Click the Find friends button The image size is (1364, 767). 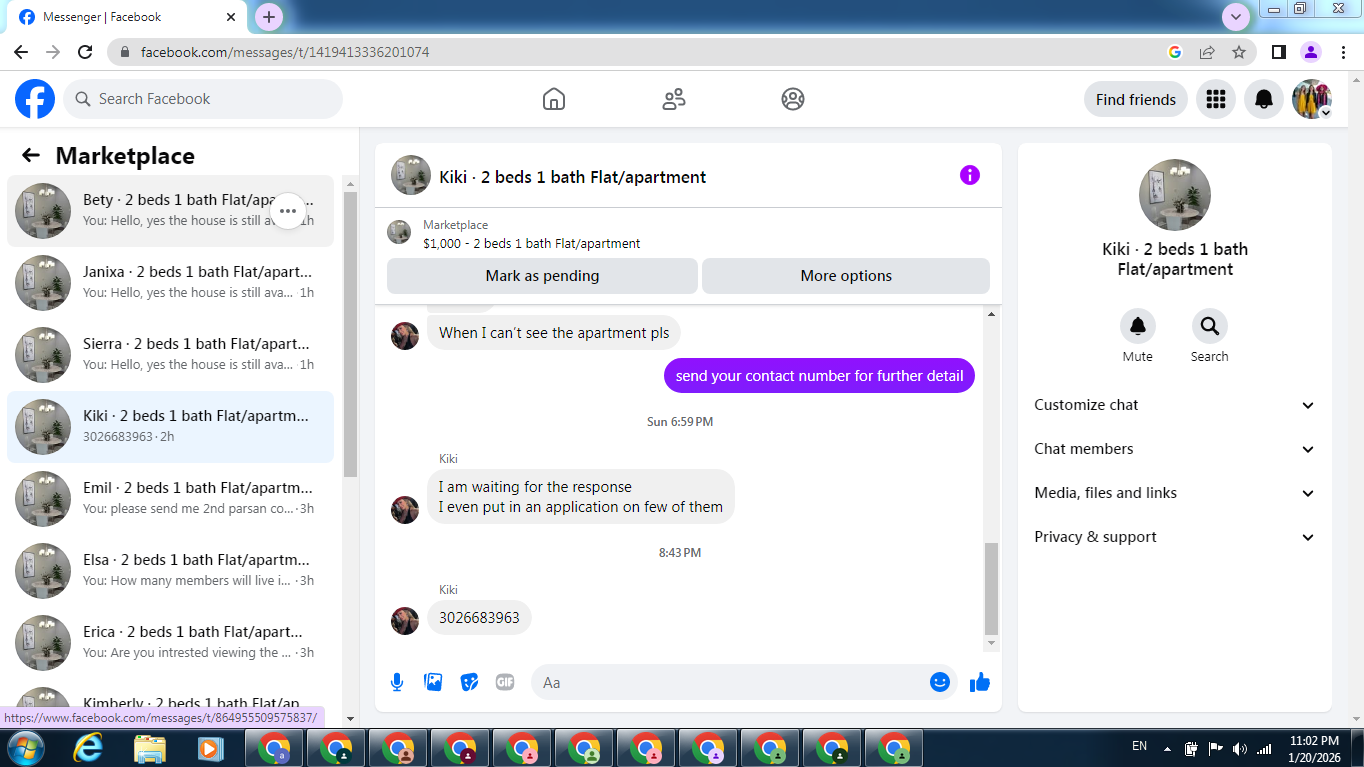[x=1136, y=99]
